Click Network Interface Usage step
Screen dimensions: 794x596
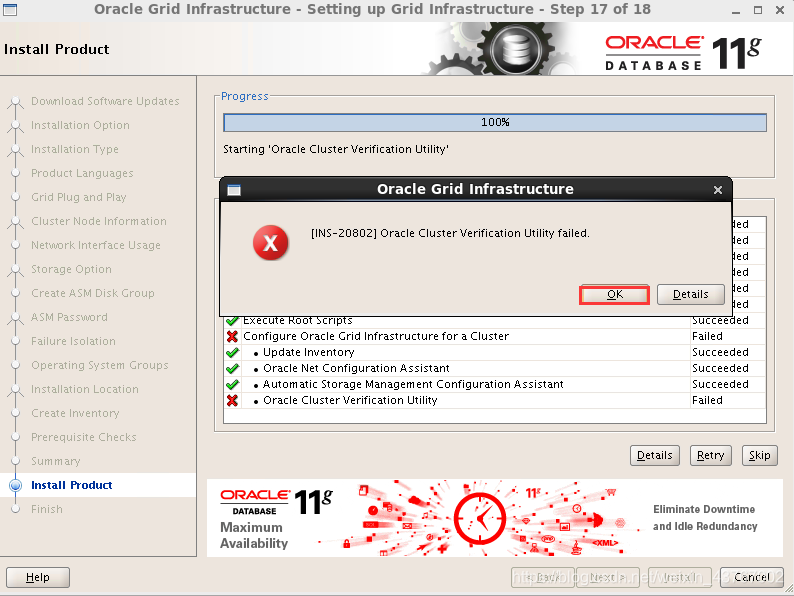point(96,245)
